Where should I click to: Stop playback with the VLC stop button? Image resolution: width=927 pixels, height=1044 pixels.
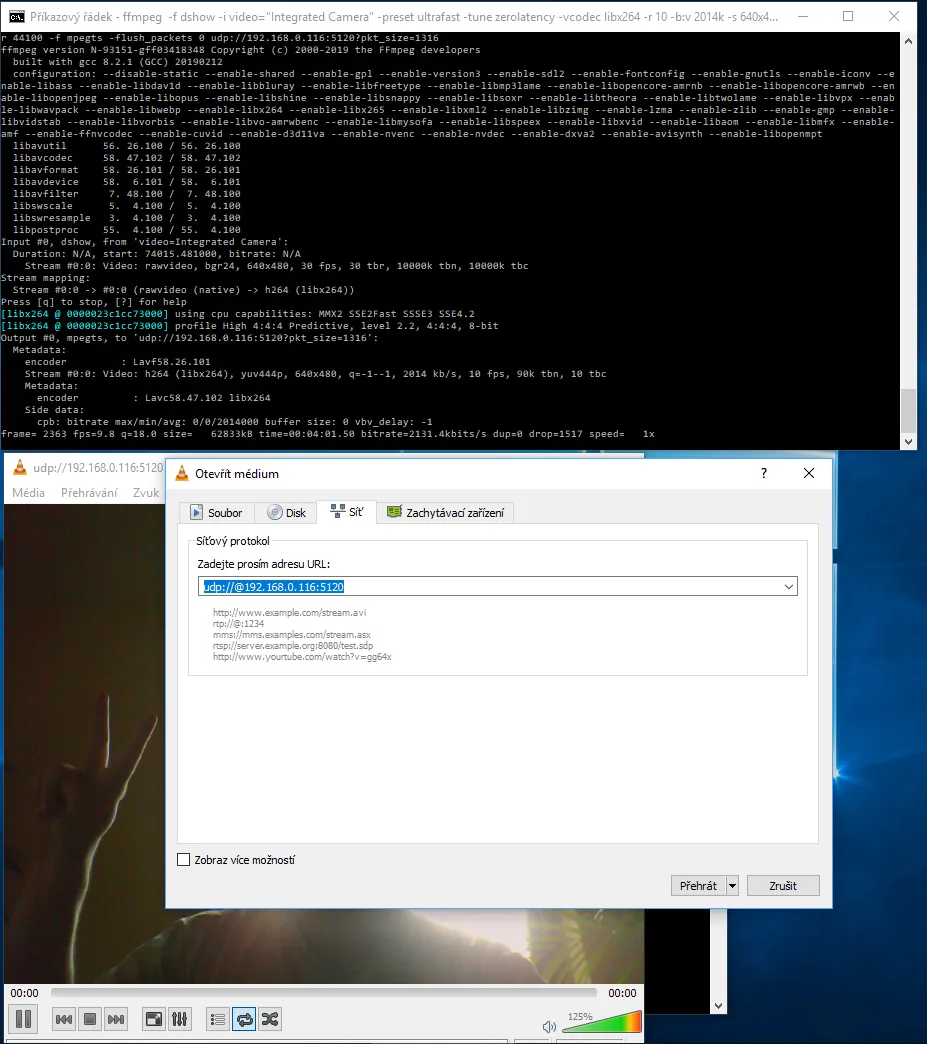click(90, 1019)
